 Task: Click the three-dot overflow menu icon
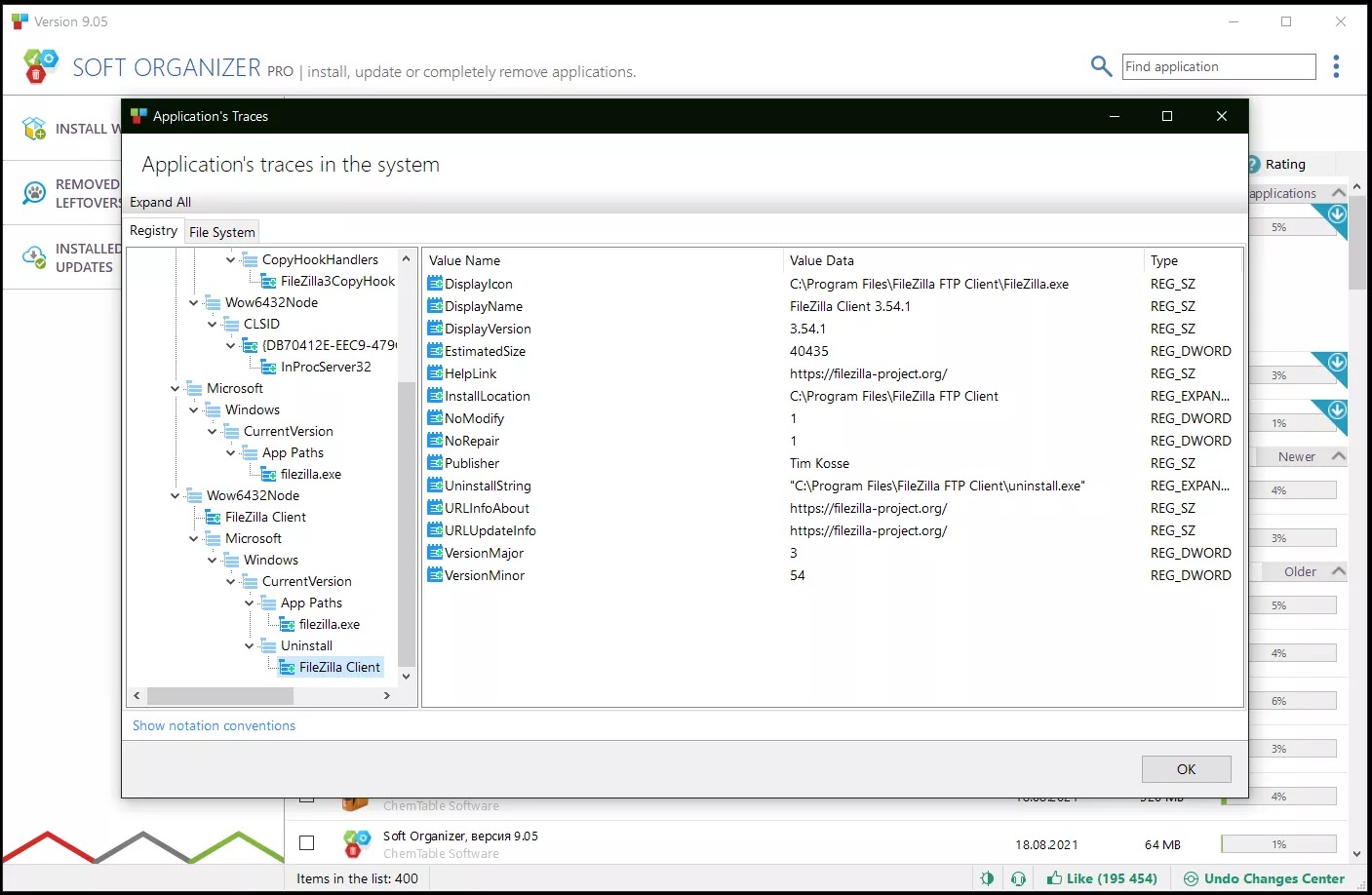1337,66
